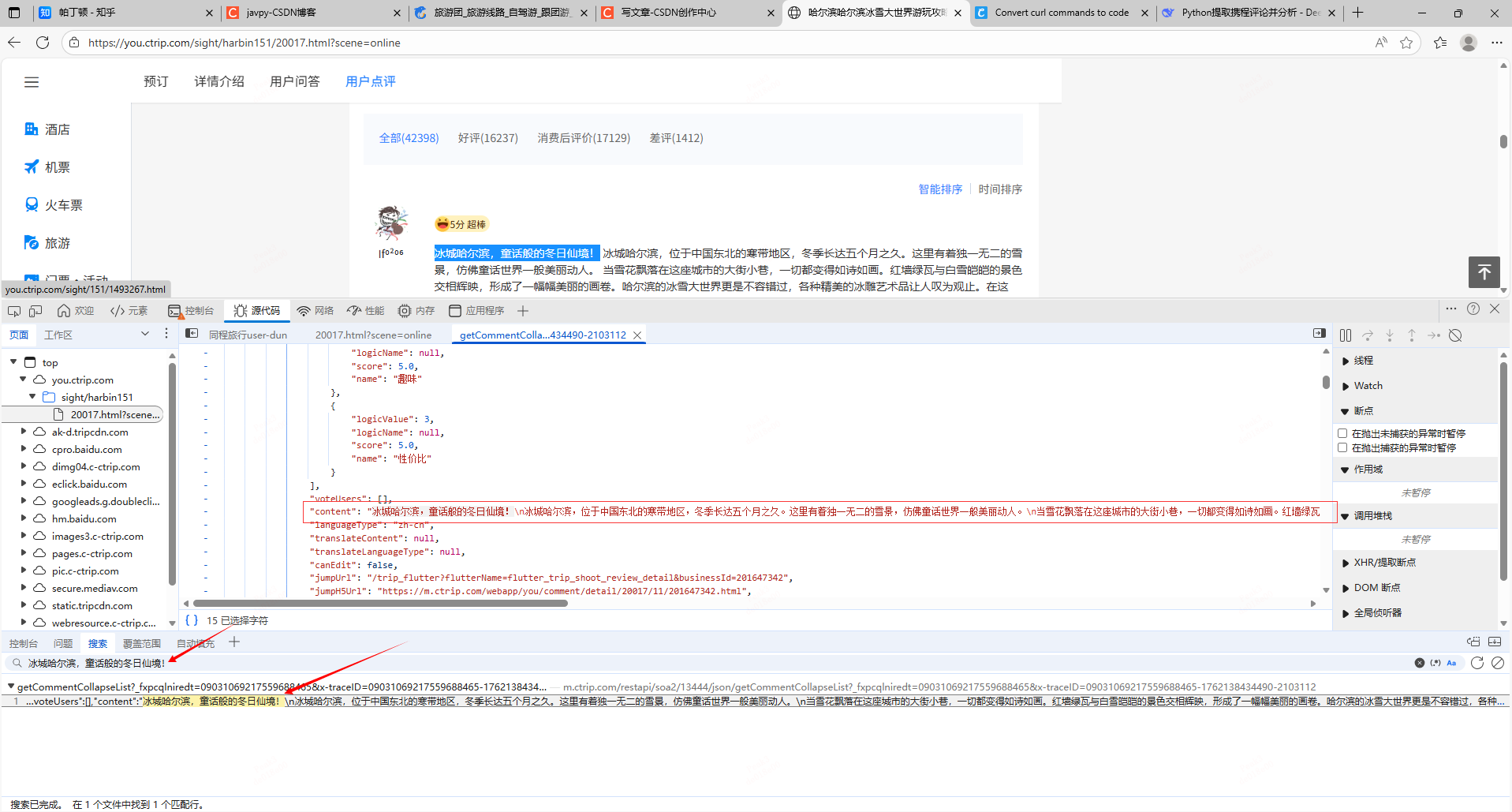The image size is (1512, 812).
Task: Click the search query input field in drawer
Action: pyautogui.click(x=710, y=663)
